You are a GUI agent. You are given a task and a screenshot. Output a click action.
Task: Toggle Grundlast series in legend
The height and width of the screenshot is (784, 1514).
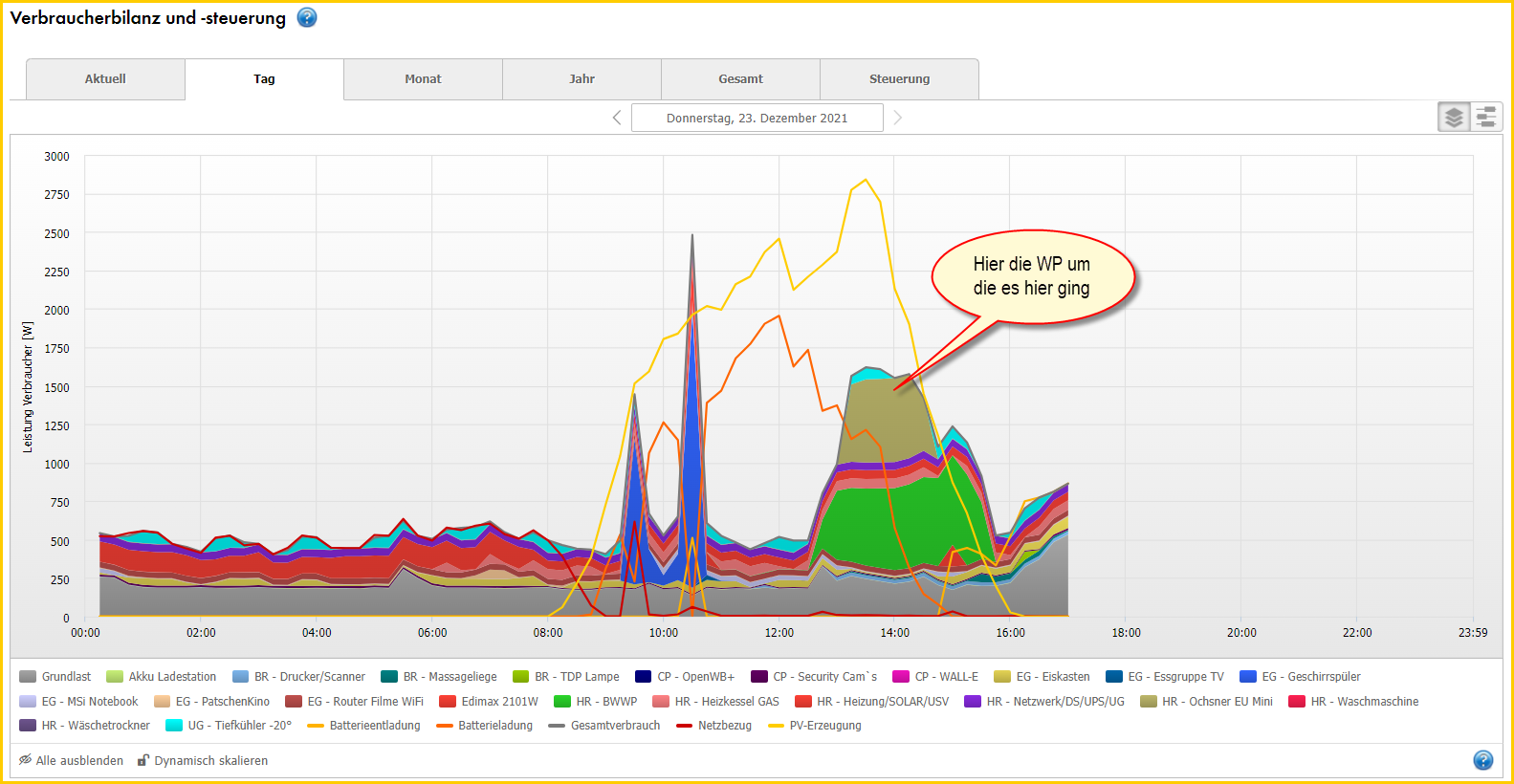tap(55, 677)
